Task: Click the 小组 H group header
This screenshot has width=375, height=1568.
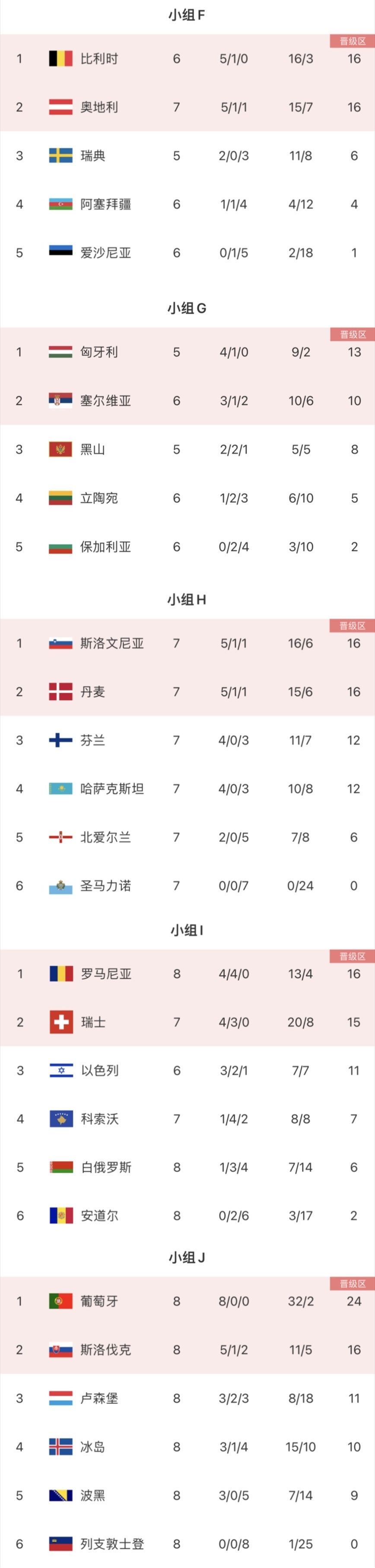Action: tap(187, 600)
